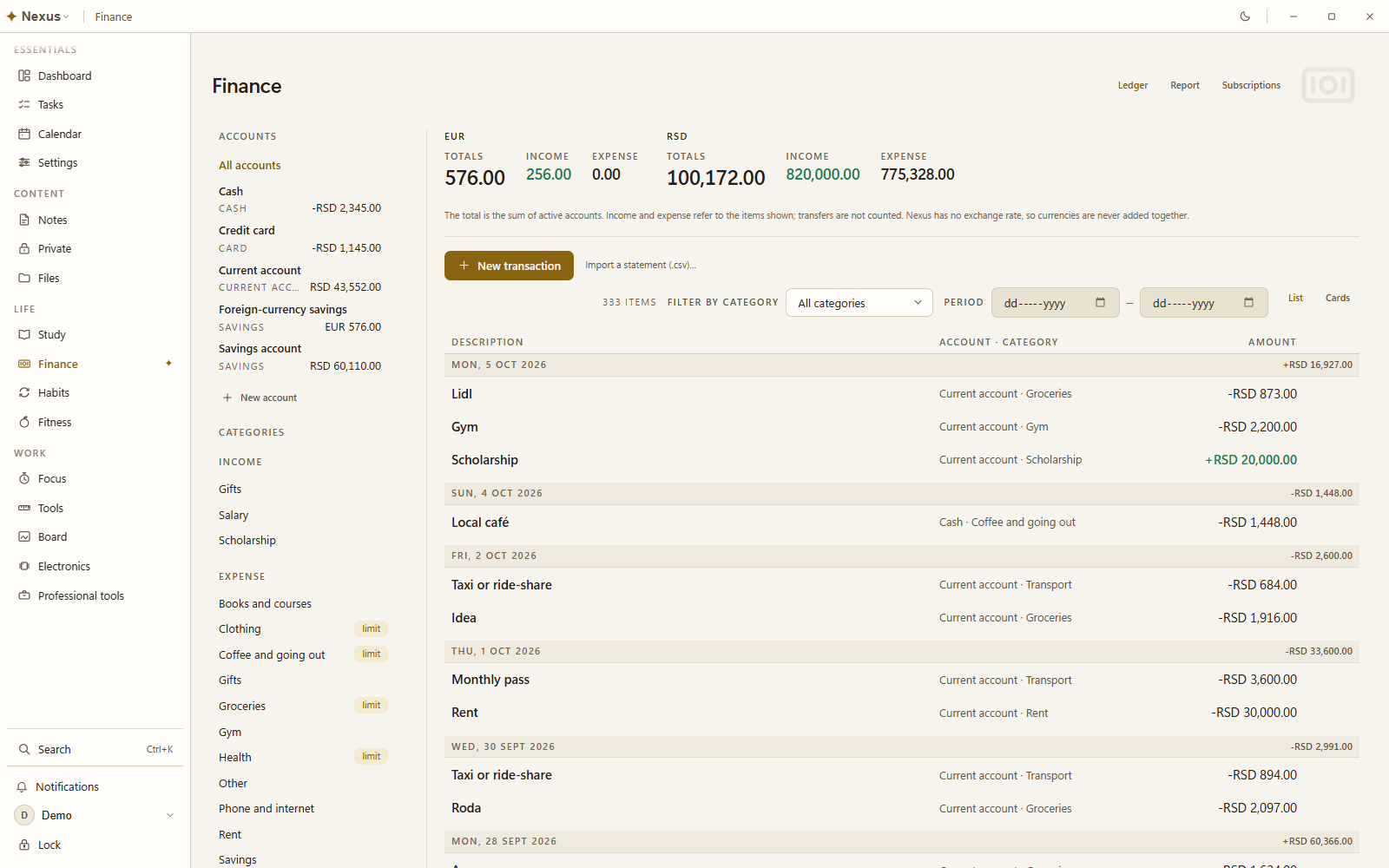Open Files folder icon in sidebar
The image size is (1389, 868).
click(24, 278)
